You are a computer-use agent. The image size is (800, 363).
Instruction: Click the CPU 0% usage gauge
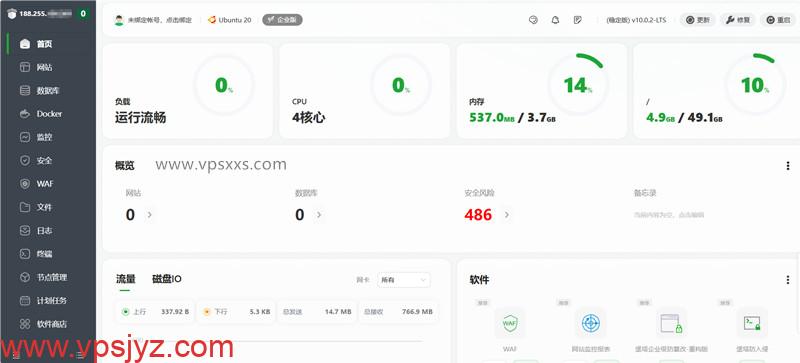[401, 85]
